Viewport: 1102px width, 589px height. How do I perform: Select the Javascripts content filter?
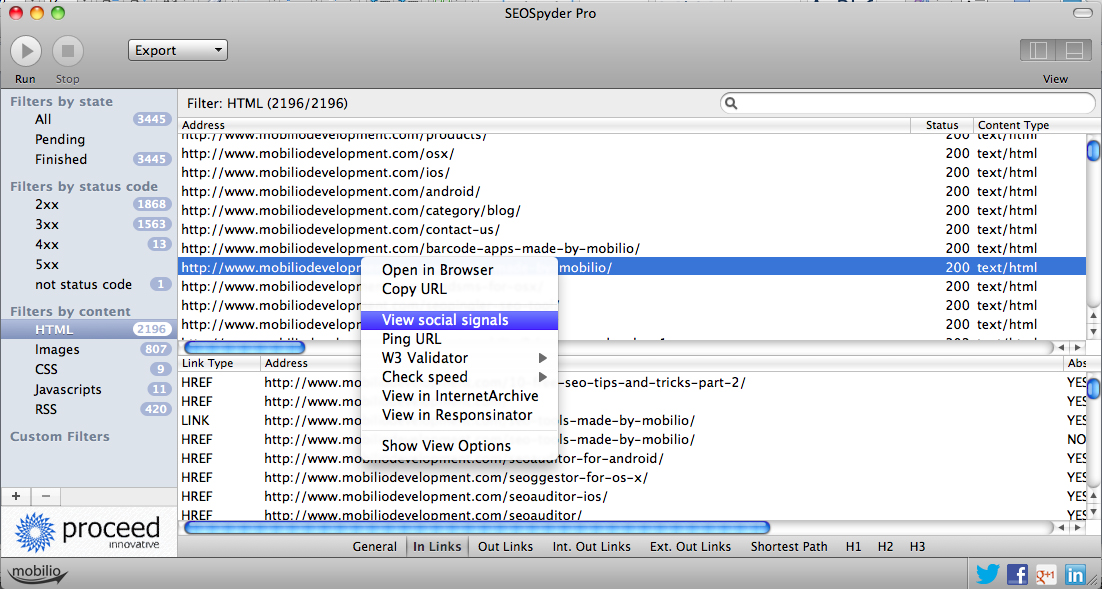89,389
